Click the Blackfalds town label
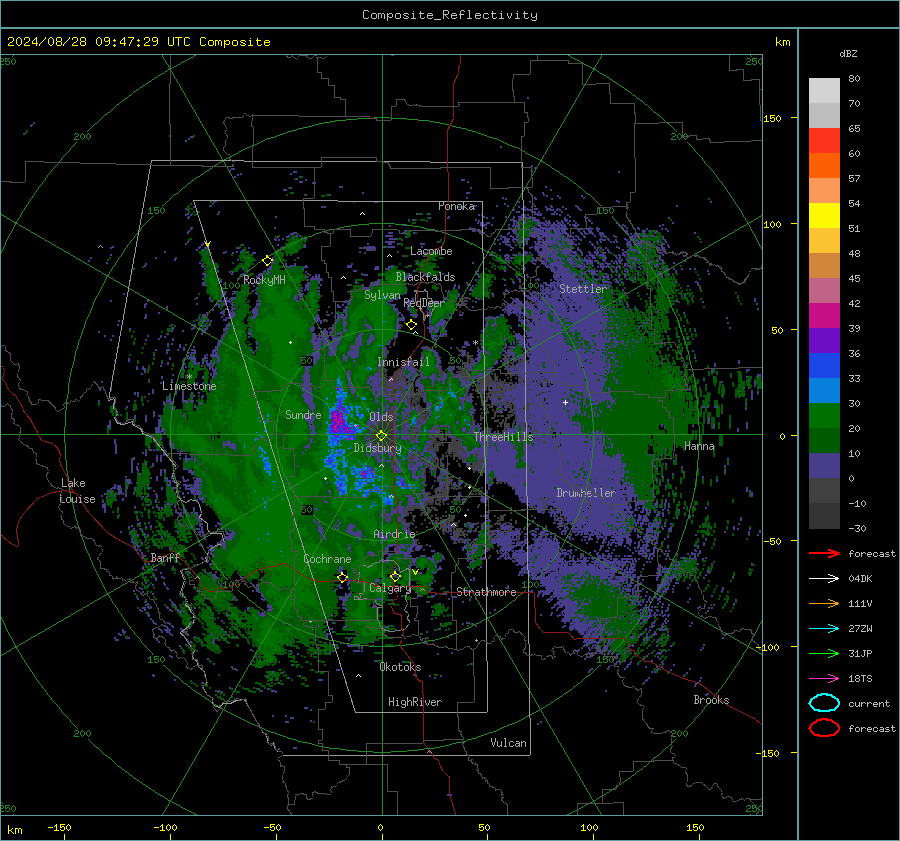The image size is (900, 841). tap(425, 277)
